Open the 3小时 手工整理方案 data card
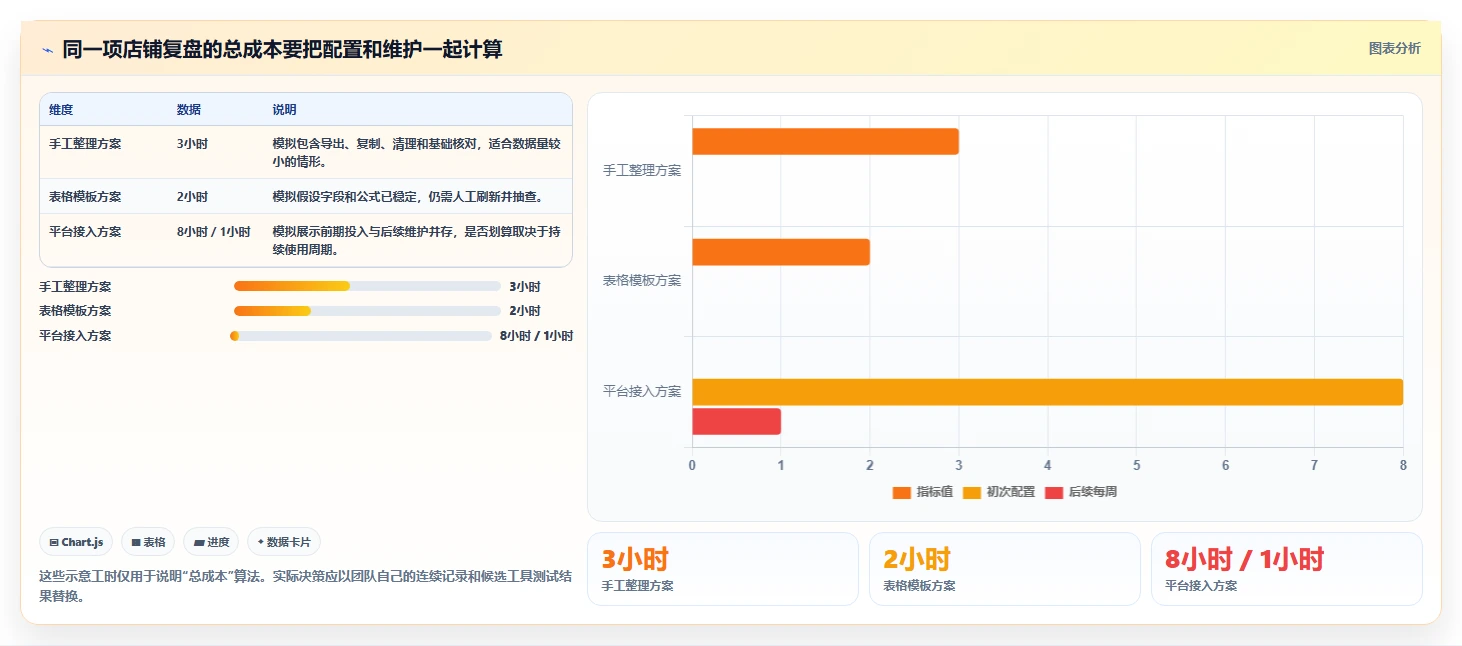The width and height of the screenshot is (1462, 646). [x=722, y=569]
